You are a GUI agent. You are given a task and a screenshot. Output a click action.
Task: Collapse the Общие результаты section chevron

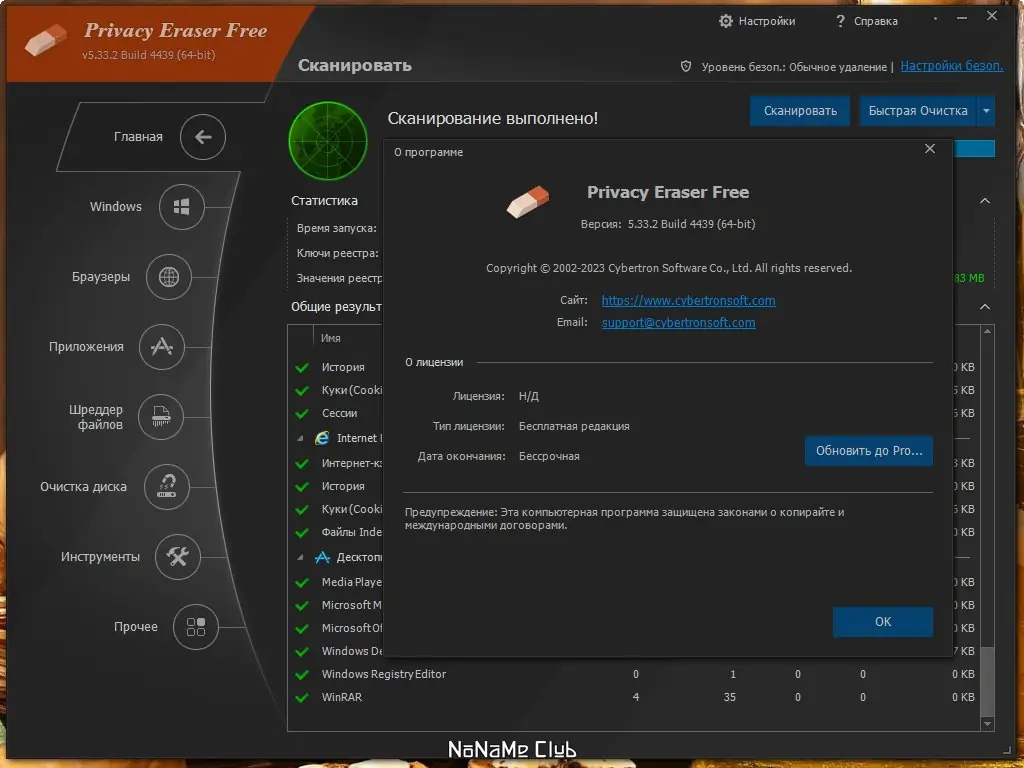tap(985, 306)
